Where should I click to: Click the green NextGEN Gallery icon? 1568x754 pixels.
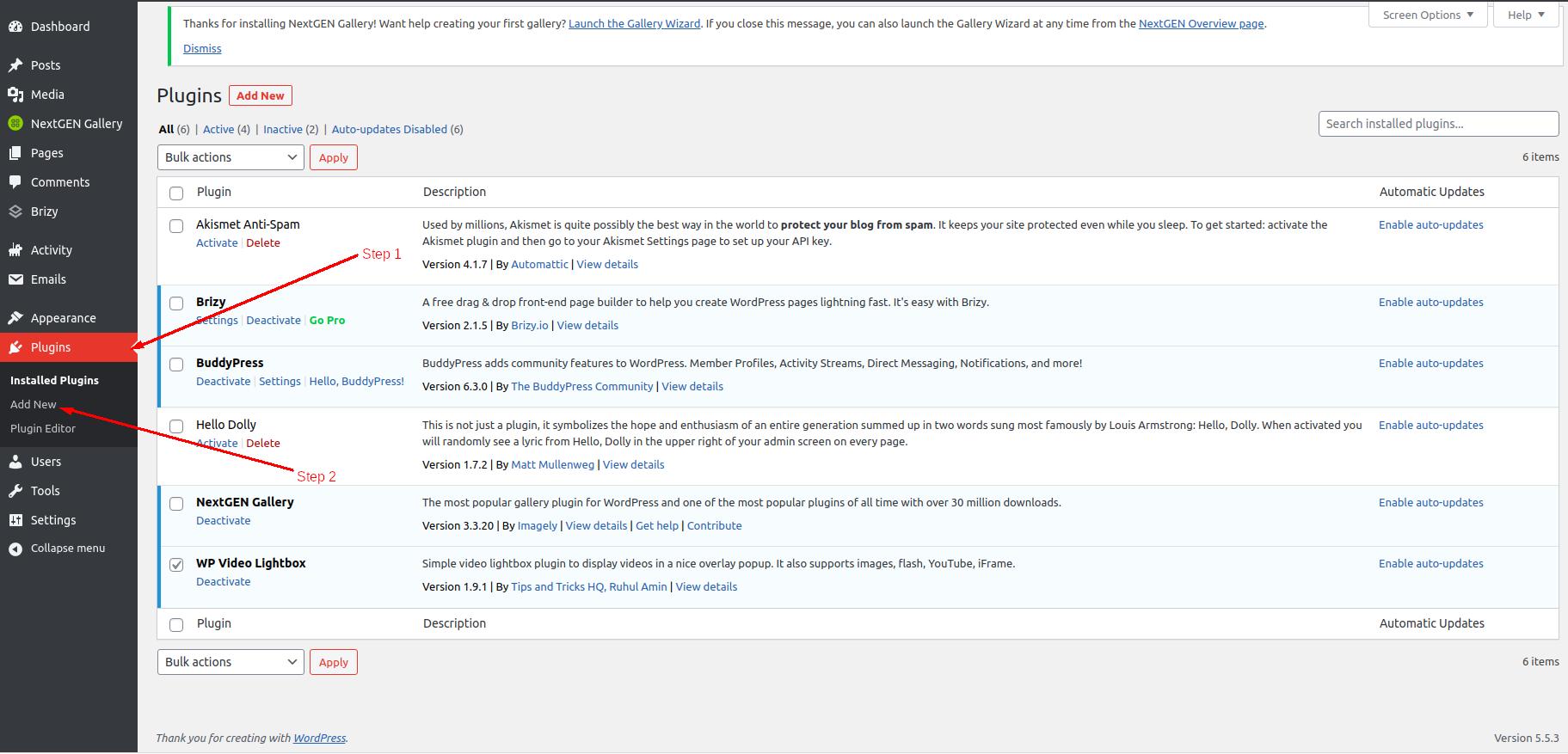(x=15, y=124)
